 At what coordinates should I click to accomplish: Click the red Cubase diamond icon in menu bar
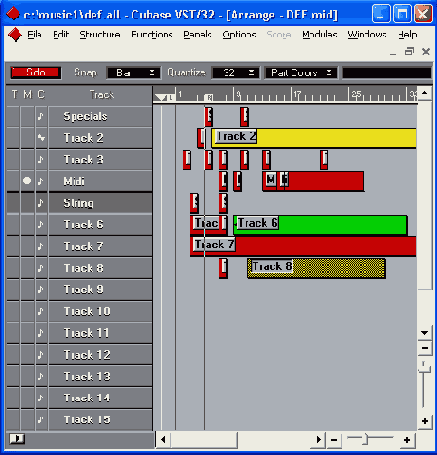coord(15,35)
